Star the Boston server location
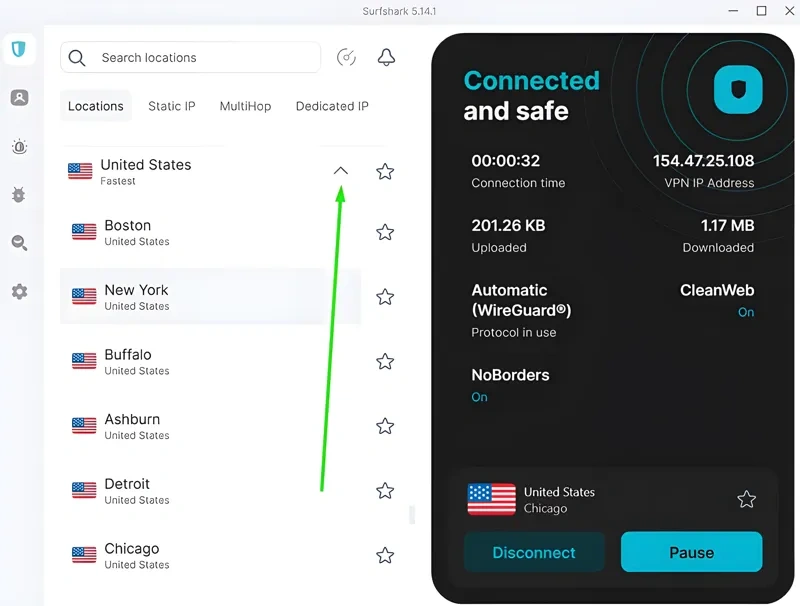 point(385,232)
